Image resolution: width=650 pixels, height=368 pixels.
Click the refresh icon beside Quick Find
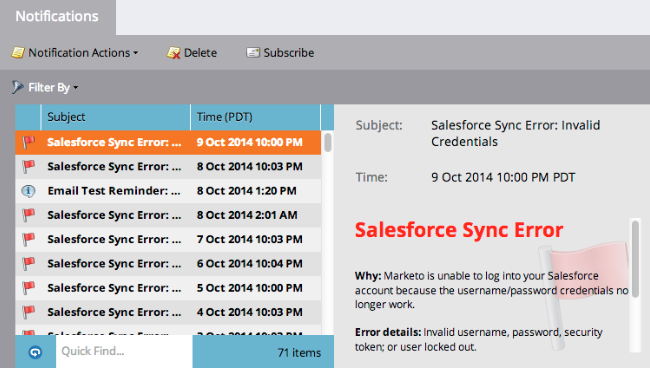coord(35,352)
